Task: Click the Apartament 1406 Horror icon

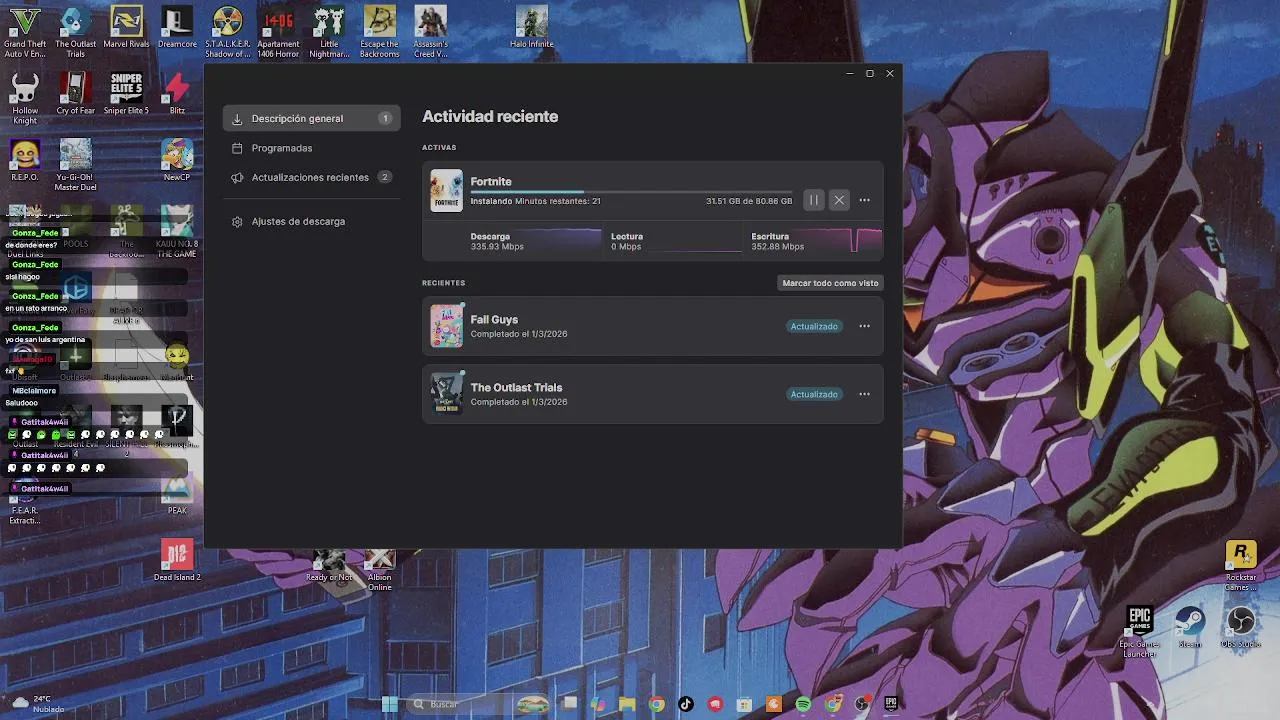Action: [x=278, y=32]
